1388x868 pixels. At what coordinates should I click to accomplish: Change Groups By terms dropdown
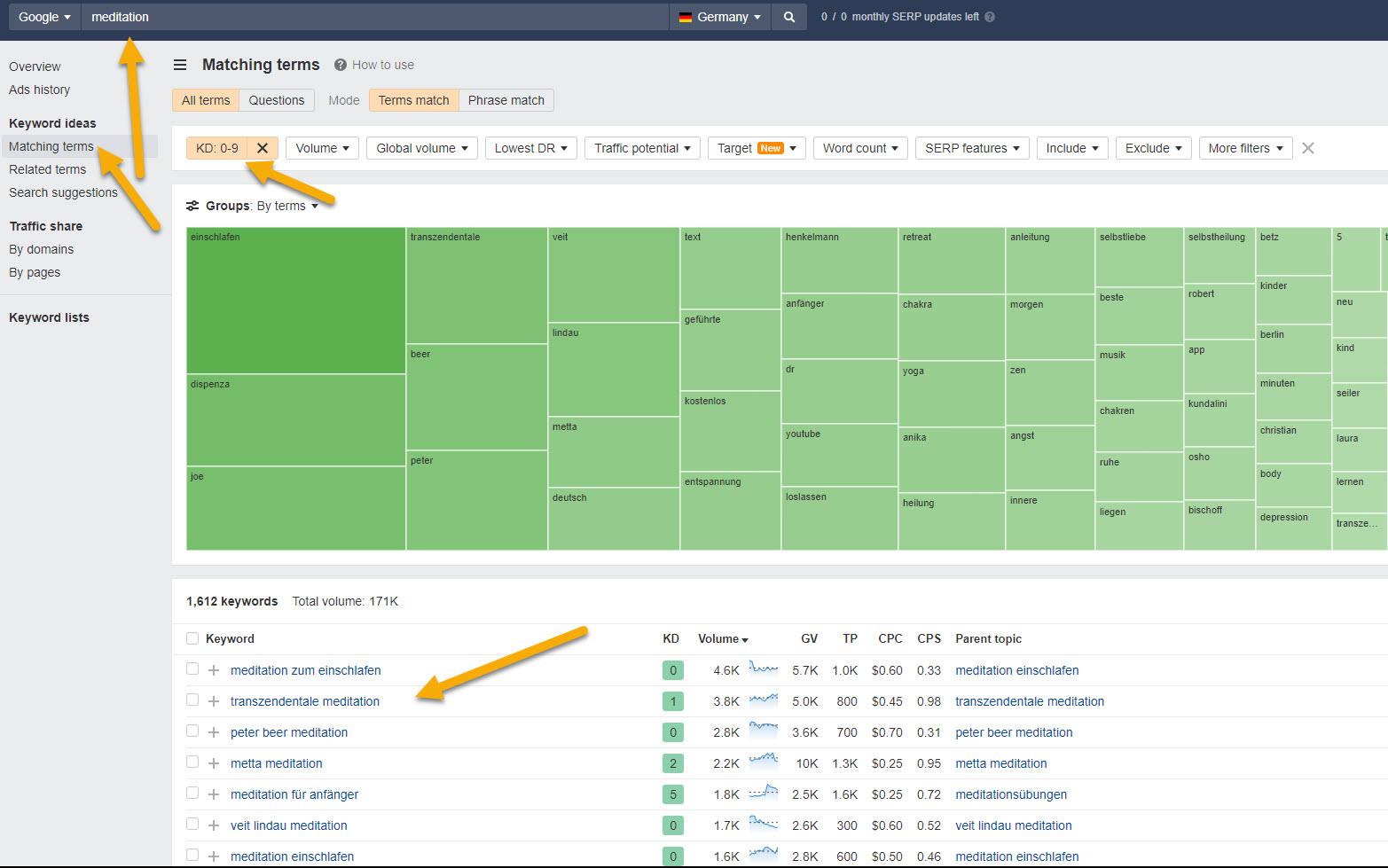287,206
